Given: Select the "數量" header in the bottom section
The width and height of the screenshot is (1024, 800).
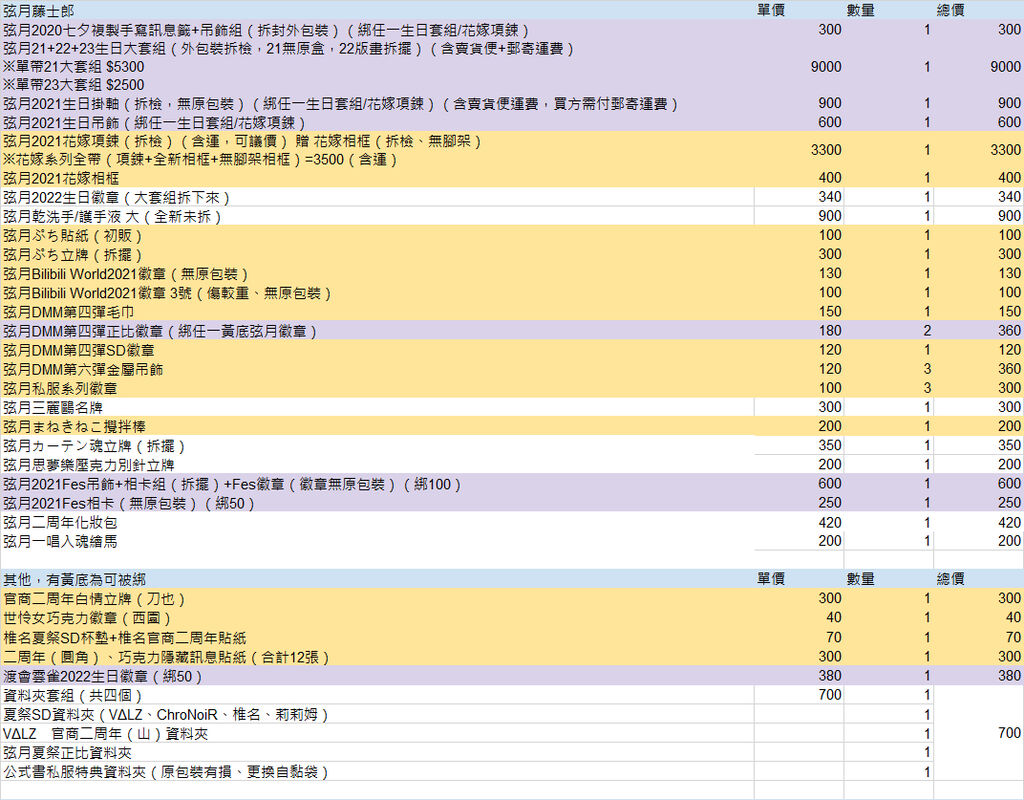Looking at the screenshot, I should [860, 579].
